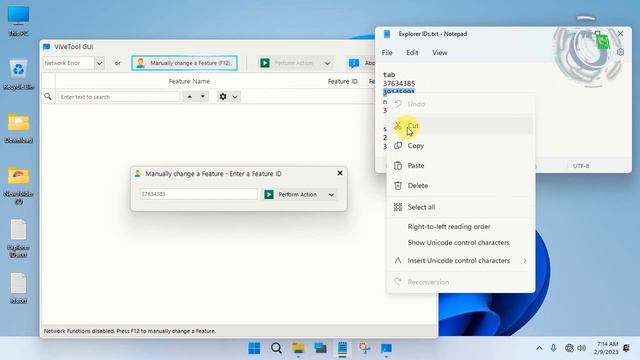This screenshot has height=360, width=640.
Task: Click the network tray icon
Action: click(569, 348)
